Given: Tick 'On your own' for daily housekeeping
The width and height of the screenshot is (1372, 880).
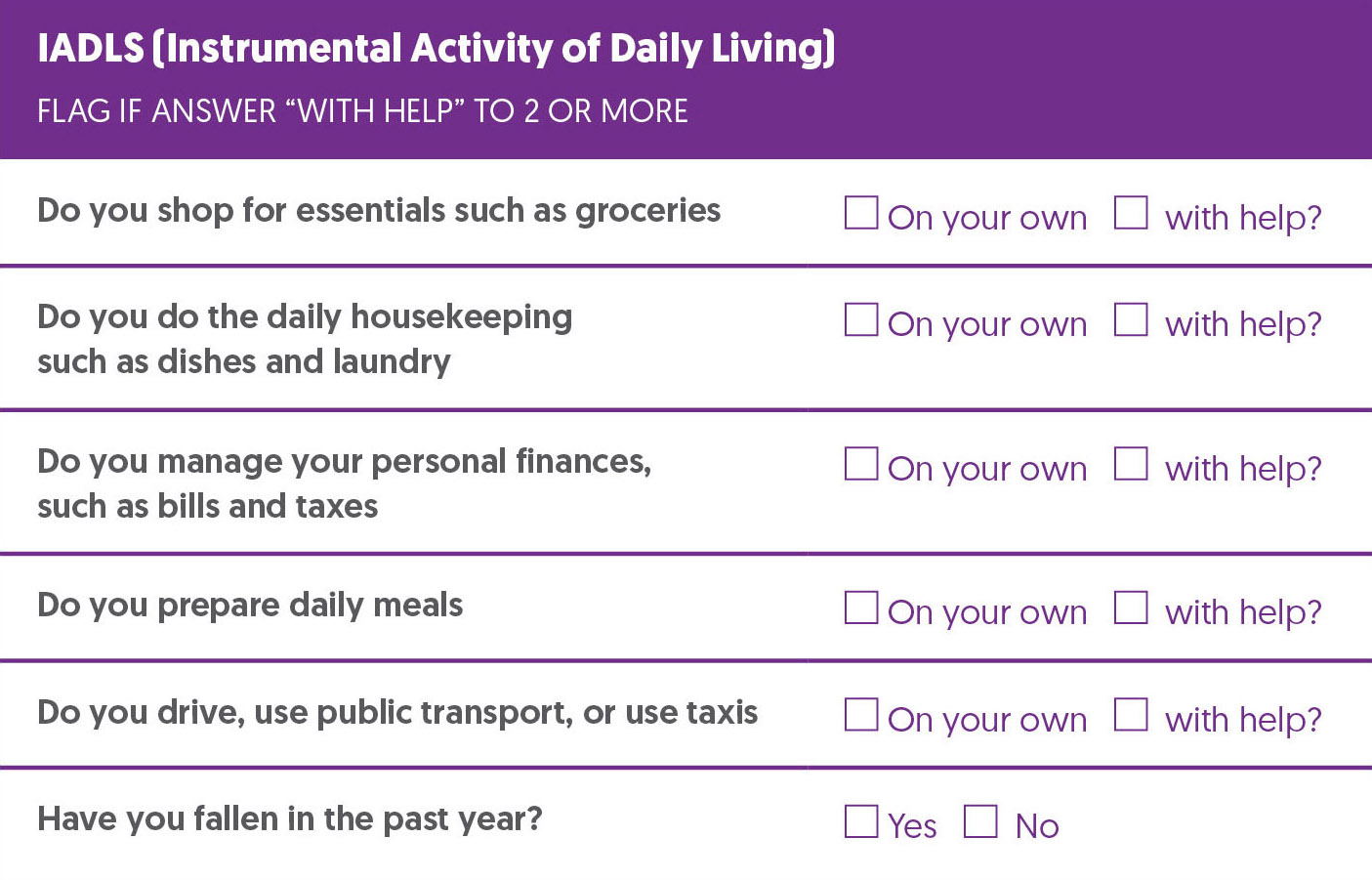Looking at the screenshot, I should click(860, 319).
